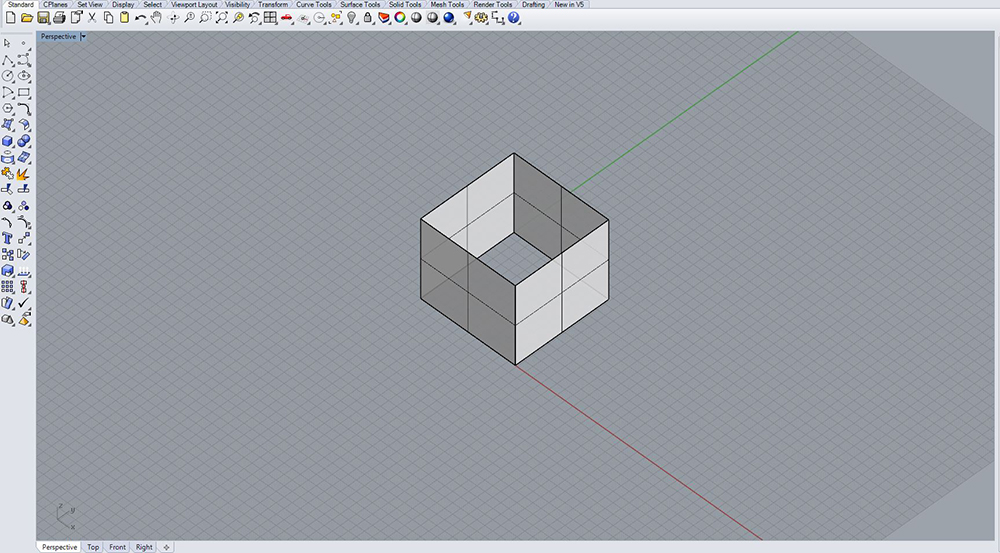Activate the Pan hand tool
The width and height of the screenshot is (1000, 553).
[156, 18]
